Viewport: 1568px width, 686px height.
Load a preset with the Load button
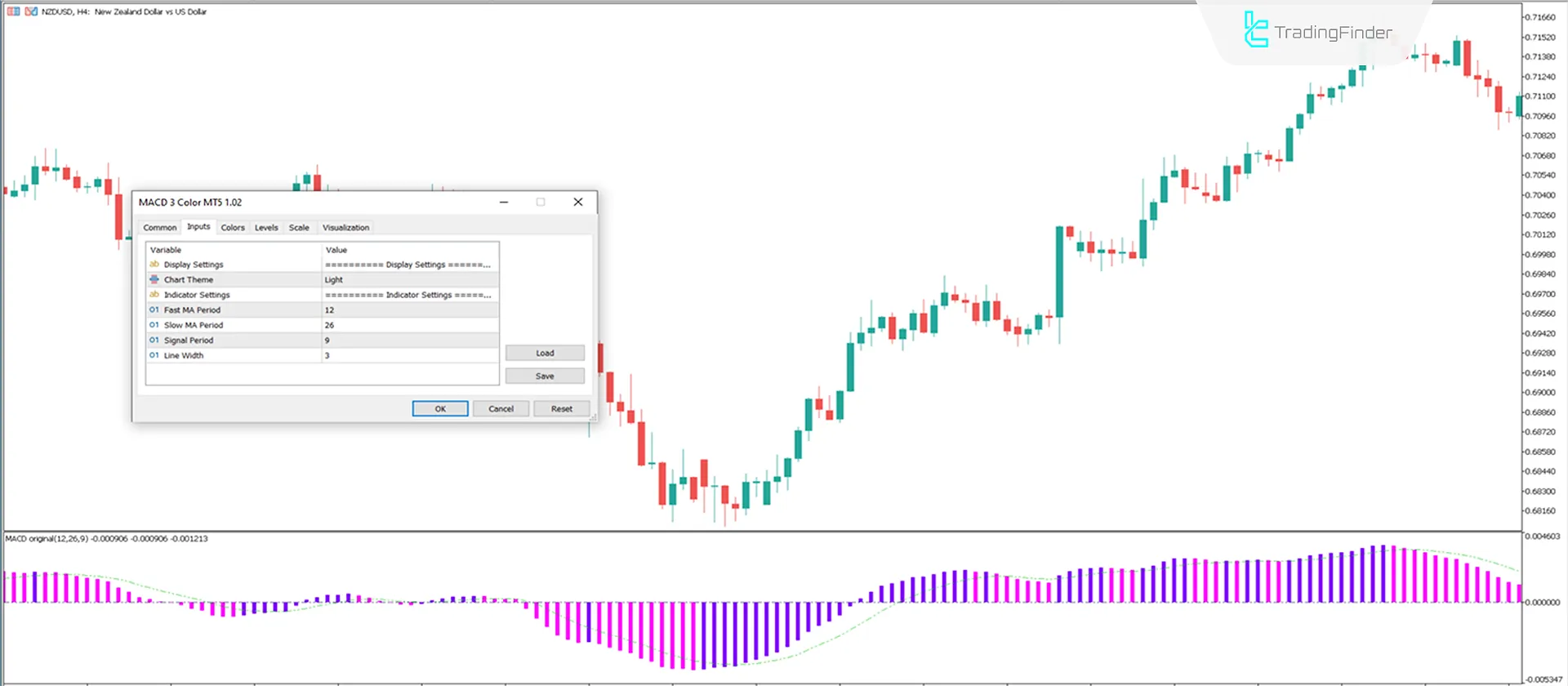point(545,354)
